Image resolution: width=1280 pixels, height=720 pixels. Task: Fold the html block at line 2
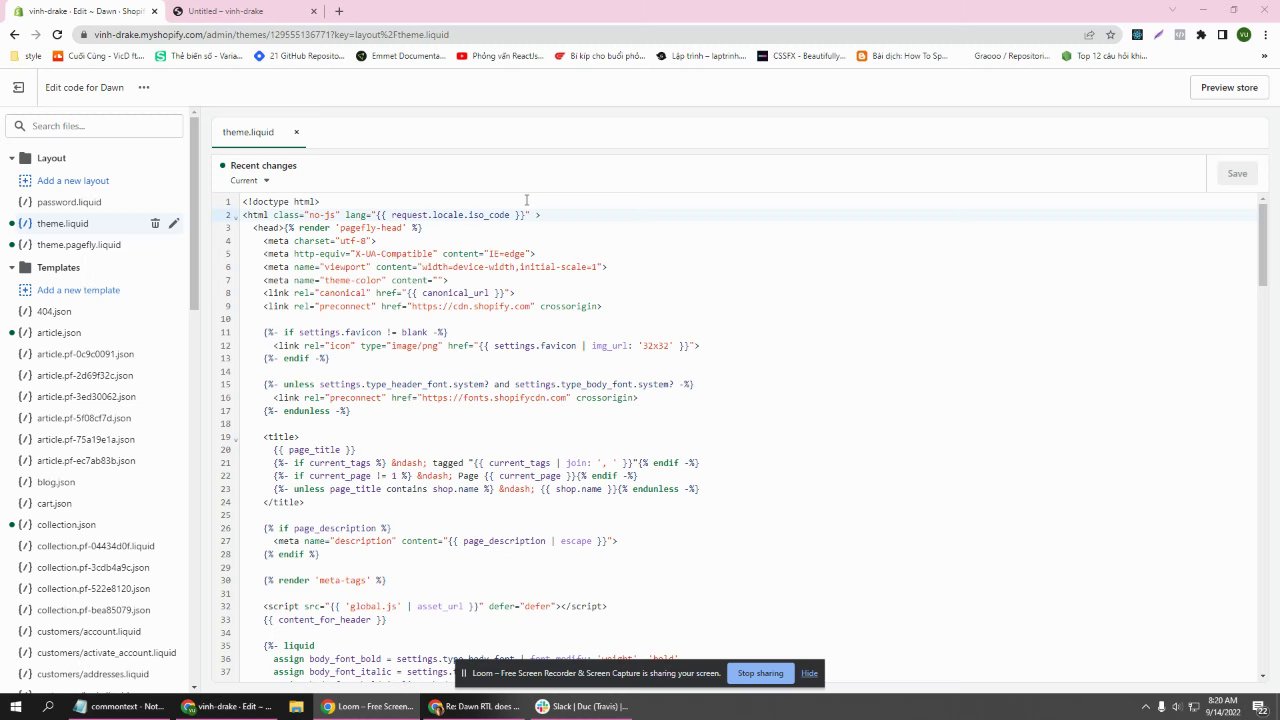click(x=236, y=216)
